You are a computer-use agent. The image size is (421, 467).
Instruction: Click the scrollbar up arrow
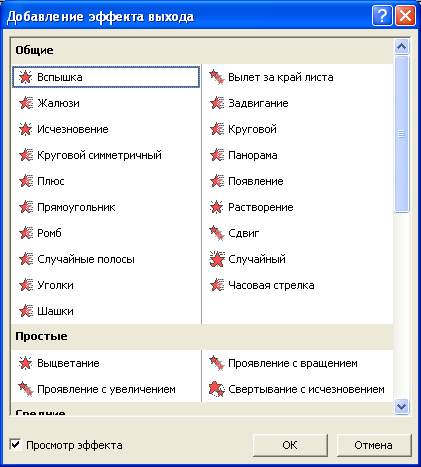tap(401, 46)
